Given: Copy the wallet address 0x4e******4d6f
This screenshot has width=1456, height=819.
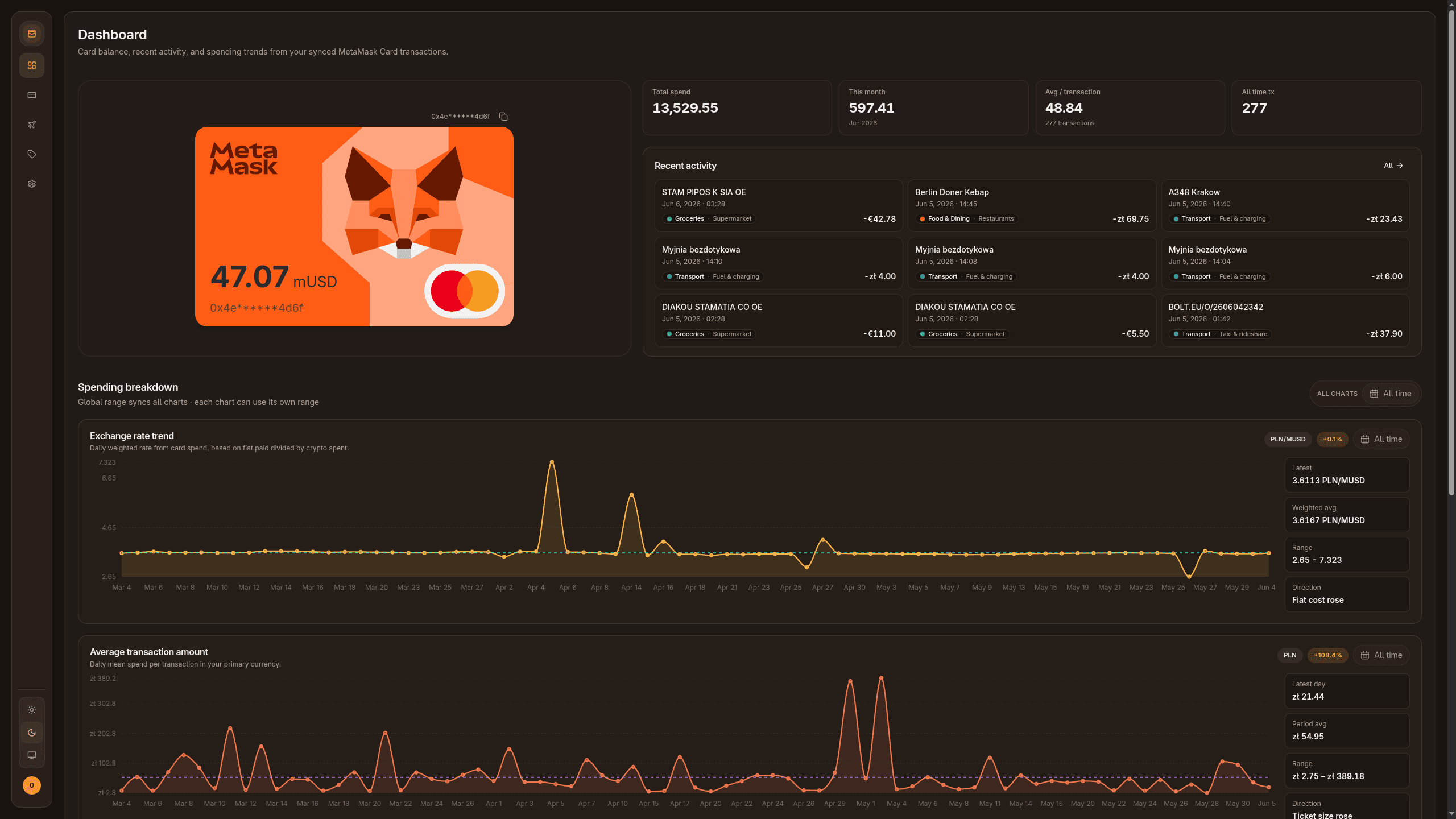Looking at the screenshot, I should [503, 117].
